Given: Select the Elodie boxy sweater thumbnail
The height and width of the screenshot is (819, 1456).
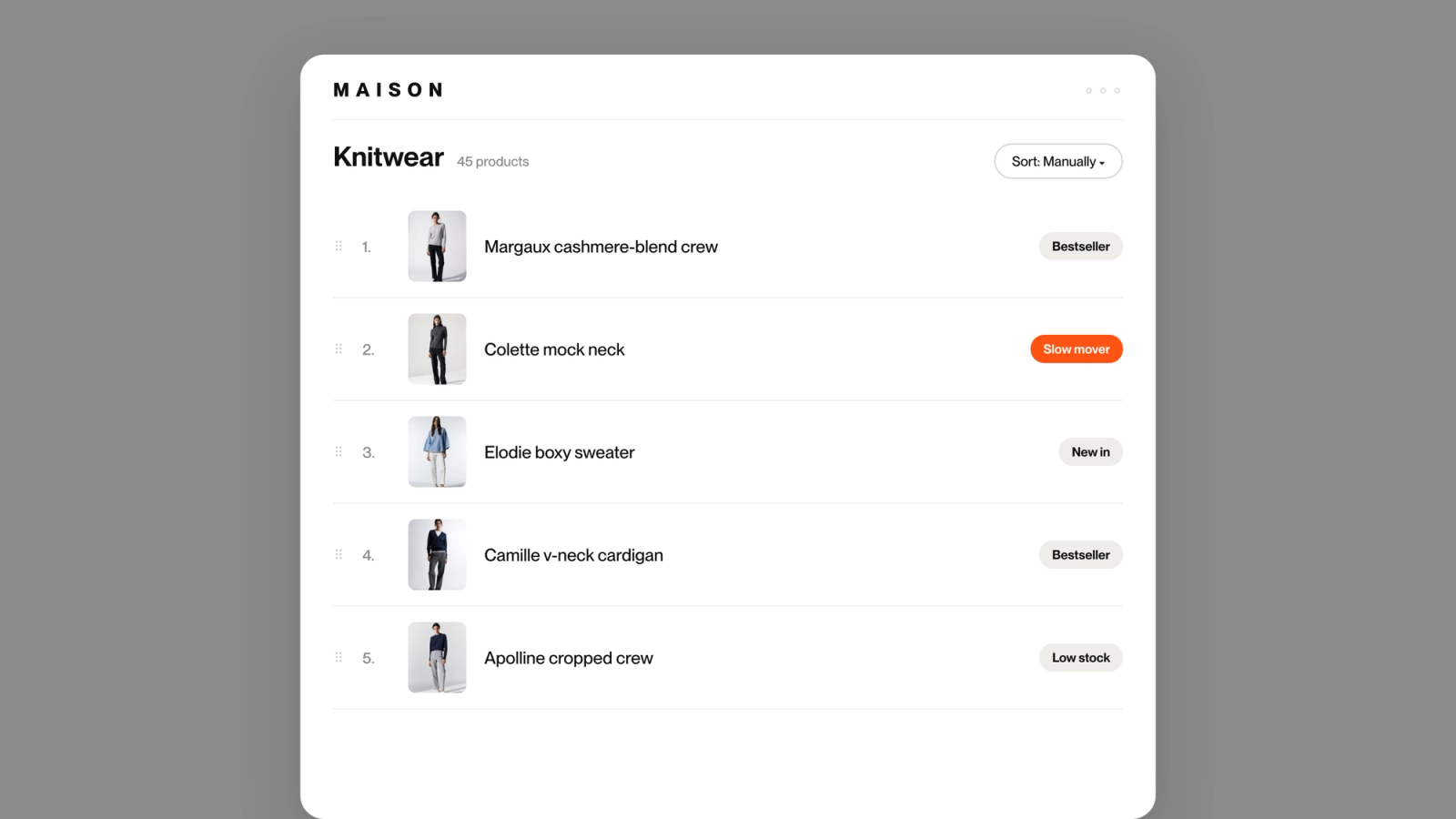Looking at the screenshot, I should [437, 451].
